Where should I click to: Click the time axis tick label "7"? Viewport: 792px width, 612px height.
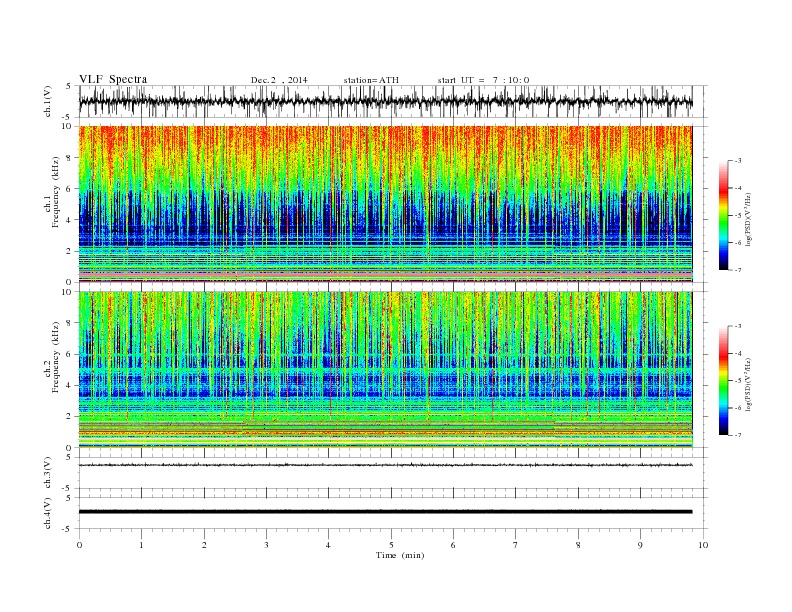[516, 545]
